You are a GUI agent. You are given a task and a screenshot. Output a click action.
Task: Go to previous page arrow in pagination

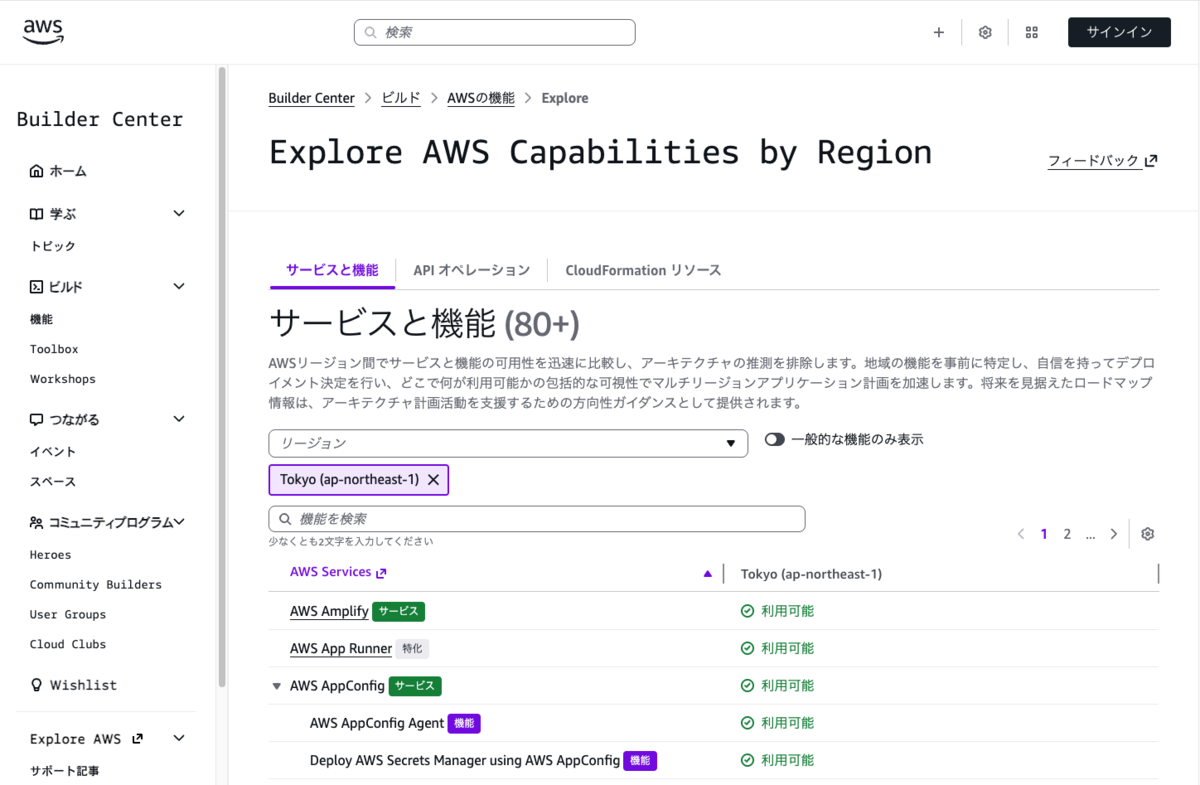[x=1021, y=534]
